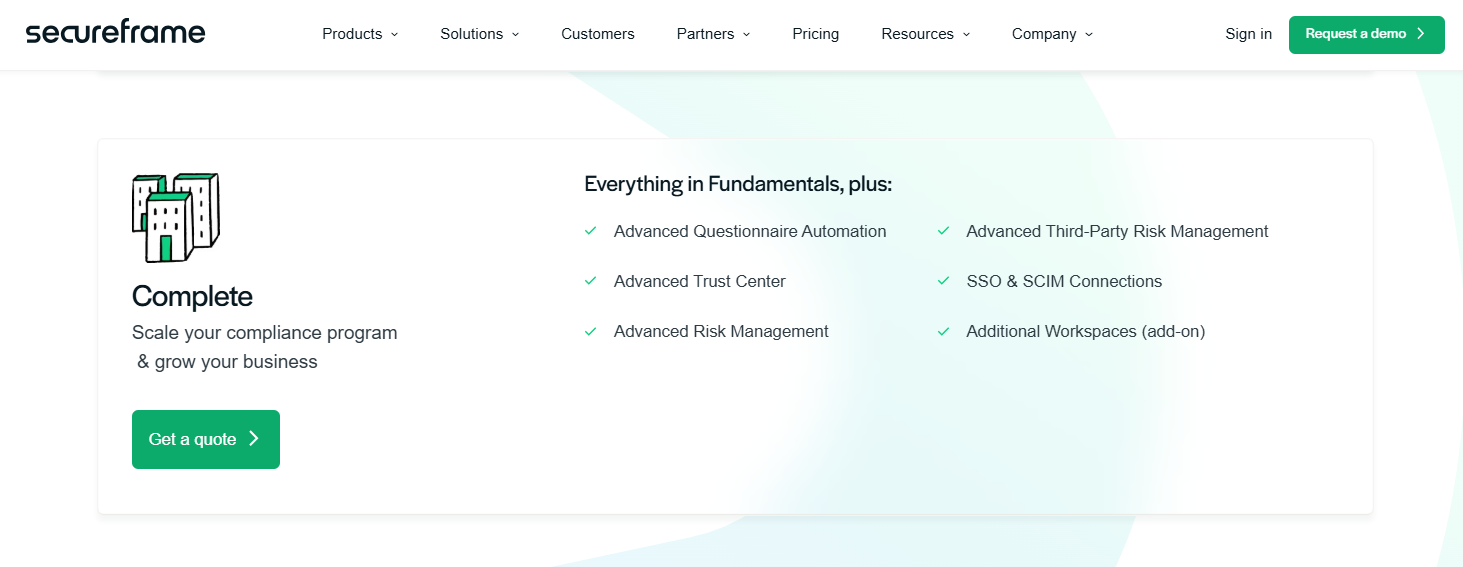Viewport: 1463px width, 567px height.
Task: Click checkmark beside Additional Workspaces (add-on)
Action: coord(943,331)
